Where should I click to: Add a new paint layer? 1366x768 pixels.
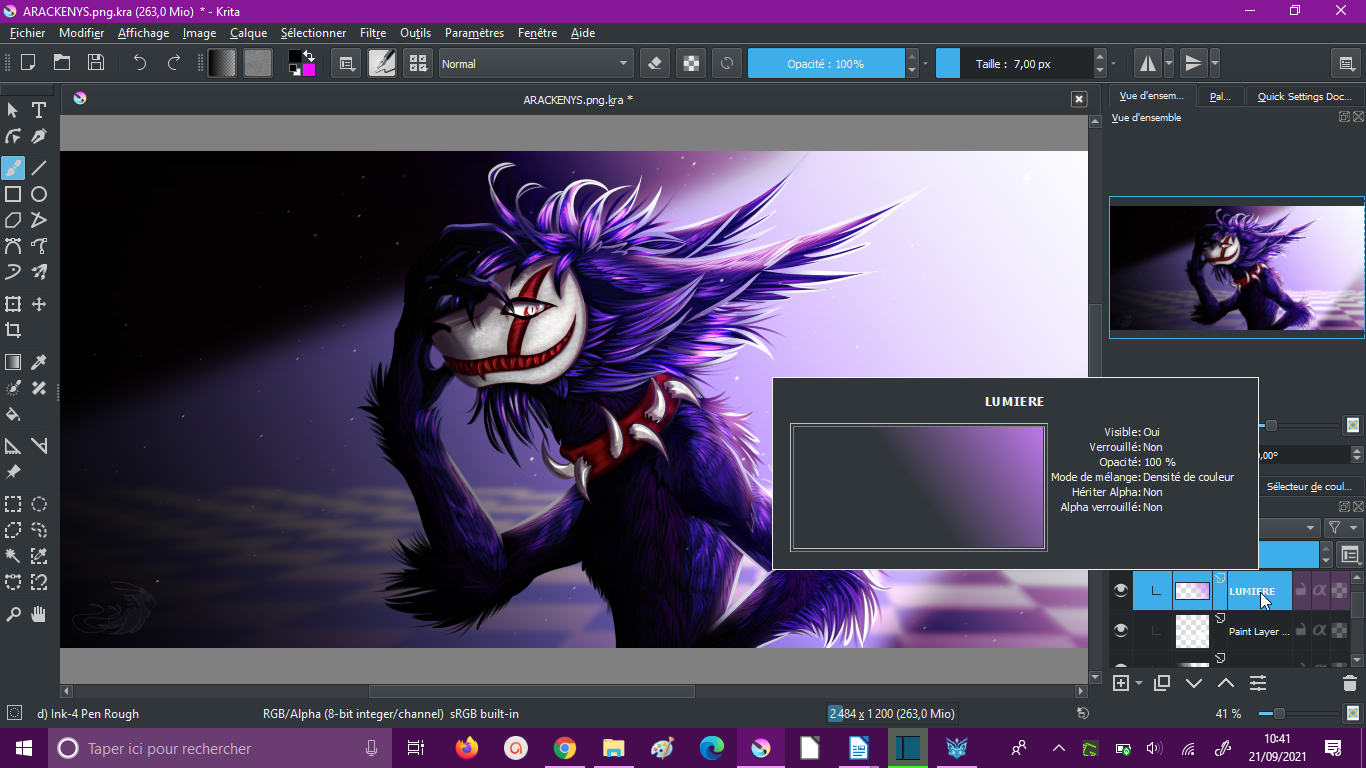pos(1121,683)
